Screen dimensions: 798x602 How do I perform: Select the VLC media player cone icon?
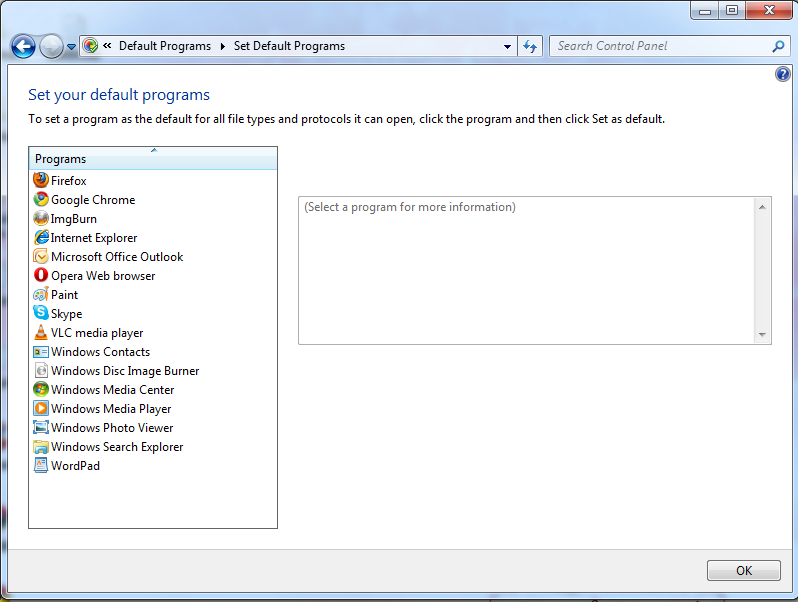point(41,332)
